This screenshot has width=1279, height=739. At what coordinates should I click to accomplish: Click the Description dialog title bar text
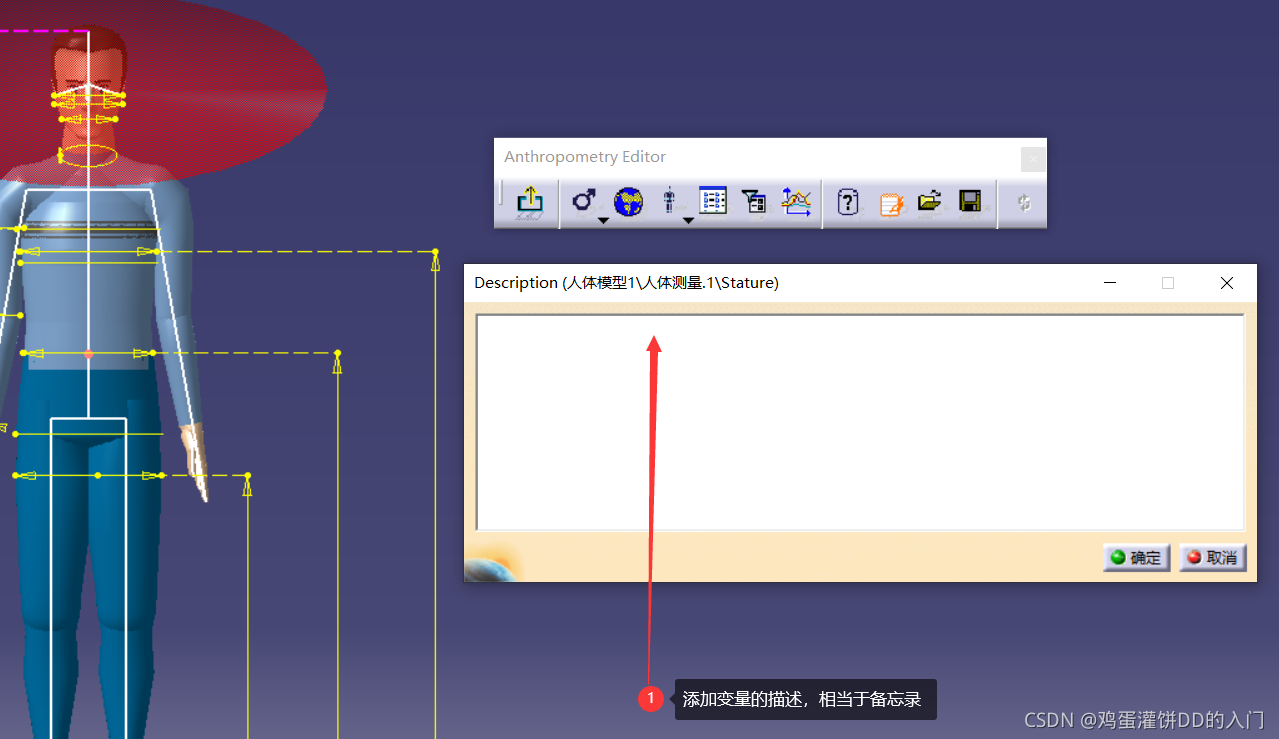626,283
